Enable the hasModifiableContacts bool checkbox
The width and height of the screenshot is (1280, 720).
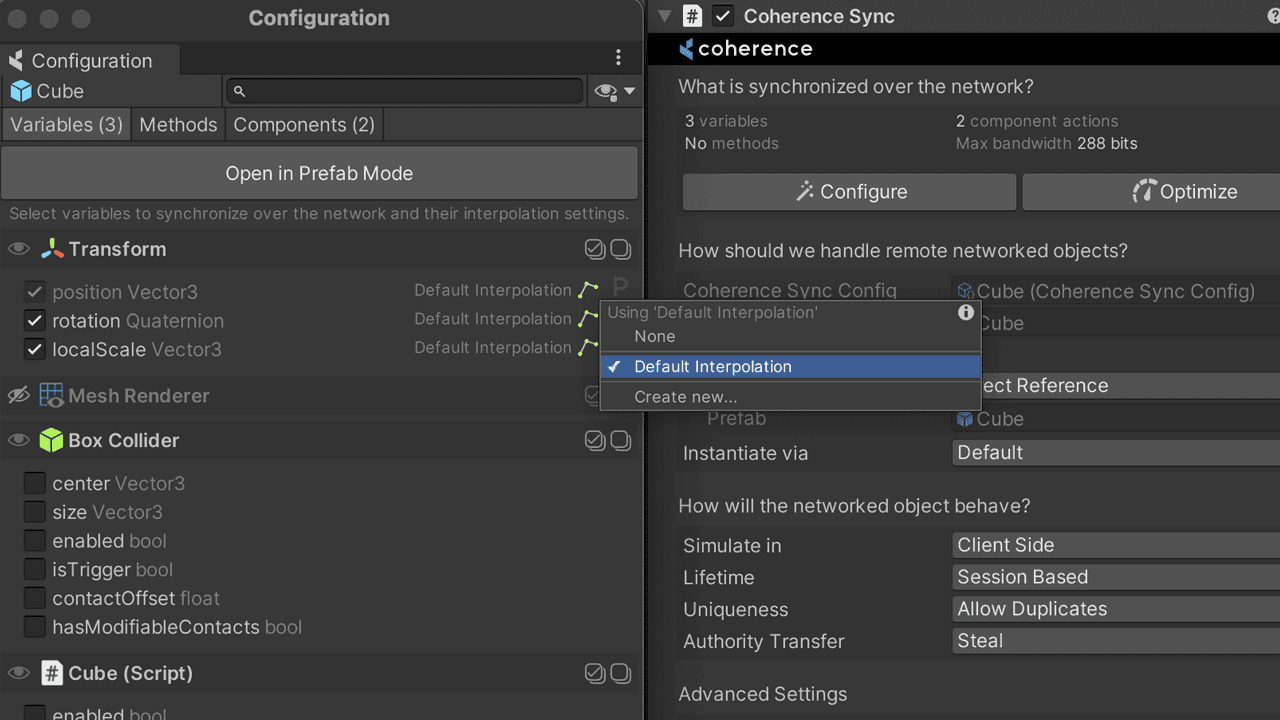[35, 627]
